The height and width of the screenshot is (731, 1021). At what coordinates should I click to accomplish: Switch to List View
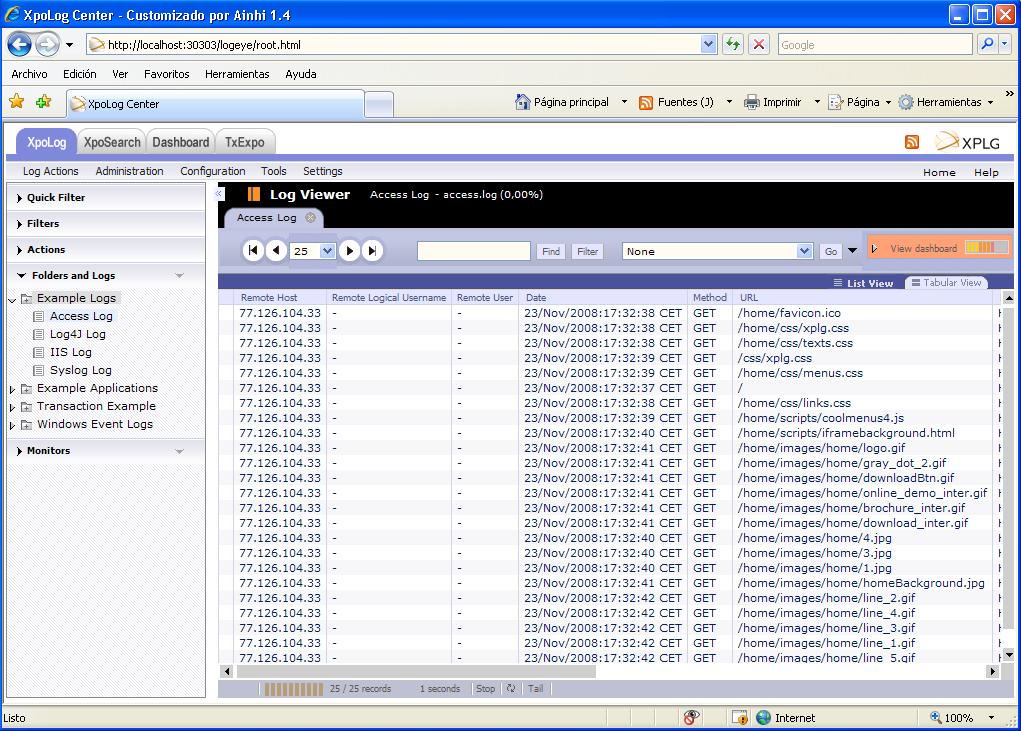click(x=863, y=283)
